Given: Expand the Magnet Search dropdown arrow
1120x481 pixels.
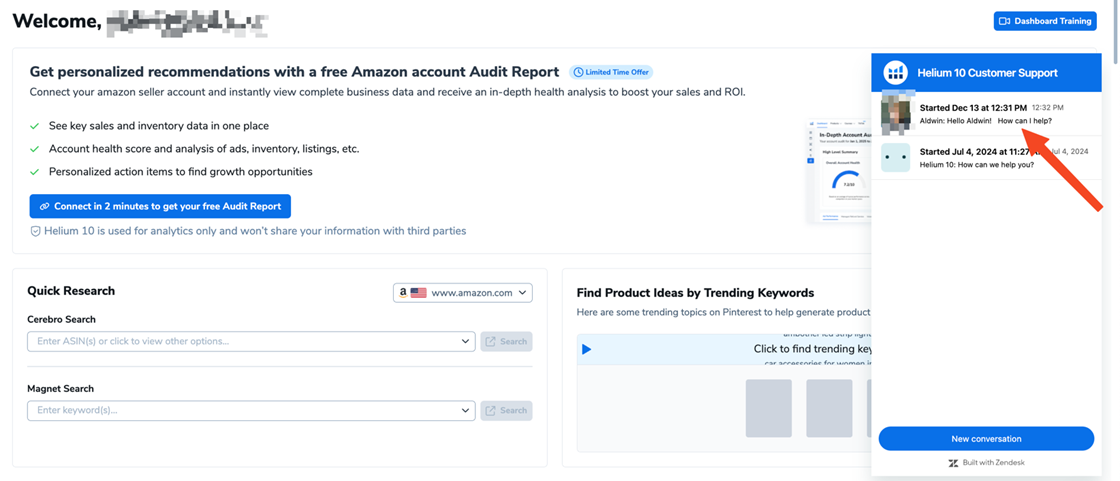Looking at the screenshot, I should [x=466, y=410].
